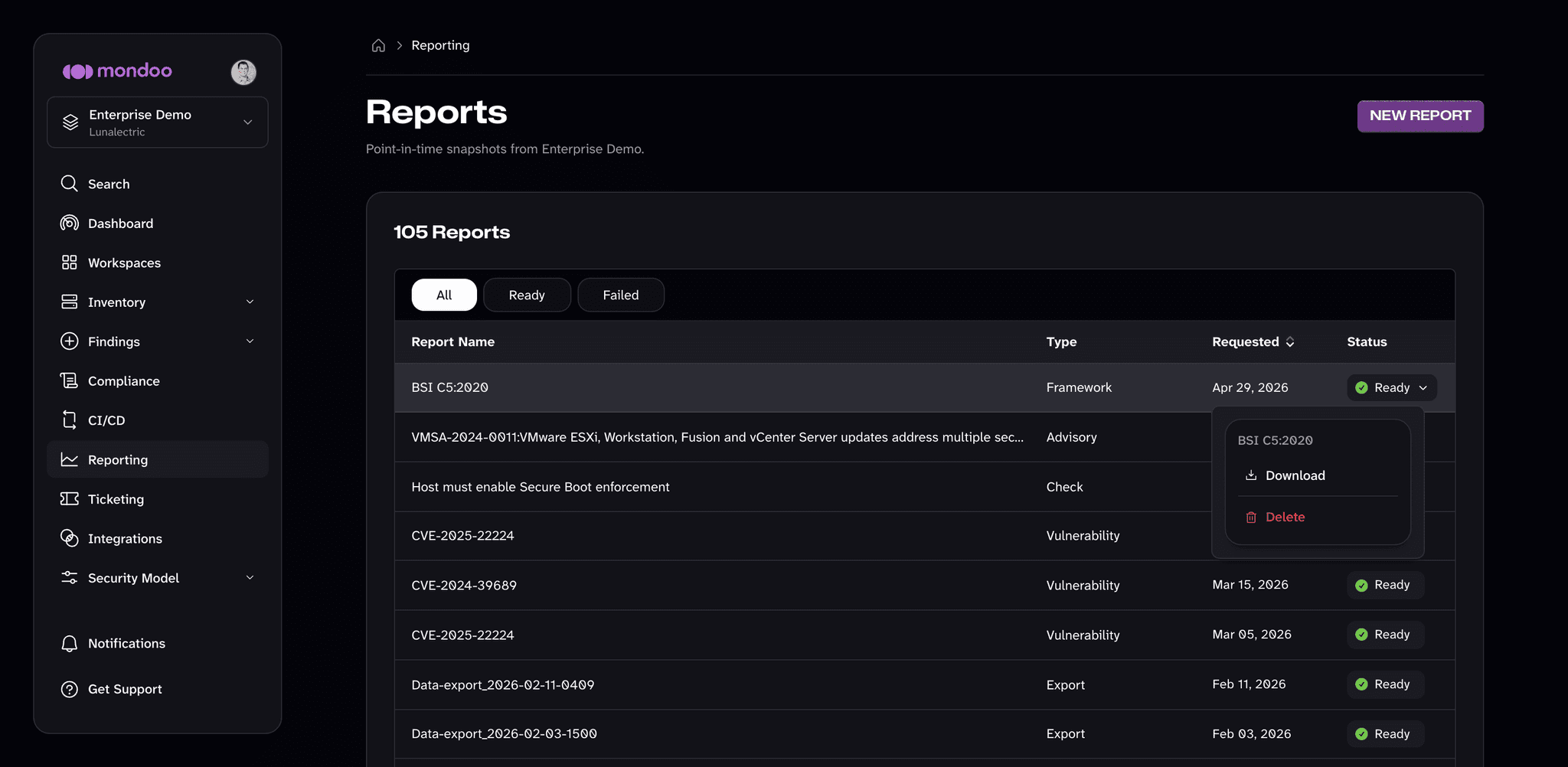
Task: Click the Dashboard gauge icon
Action: click(x=70, y=223)
